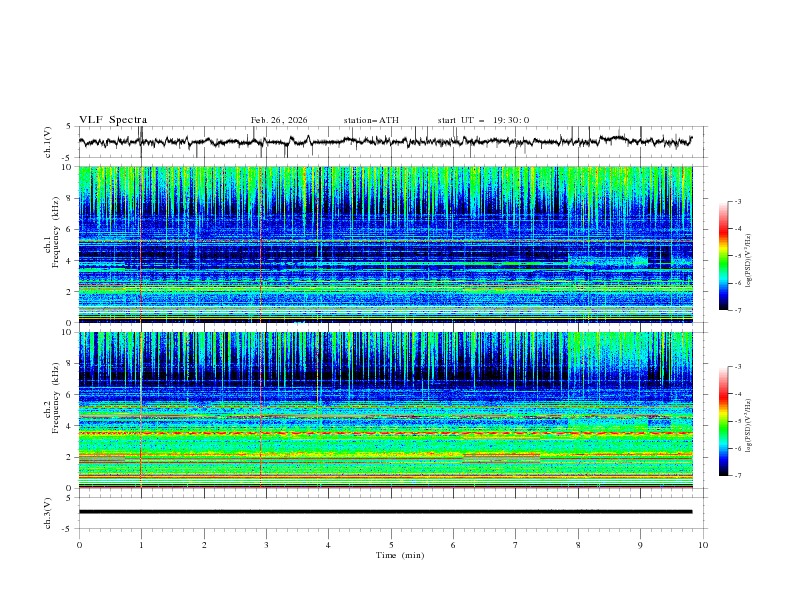792x612 pixels.
Task: Select the "start UT = 19:30:0" text
Action: (x=483, y=120)
